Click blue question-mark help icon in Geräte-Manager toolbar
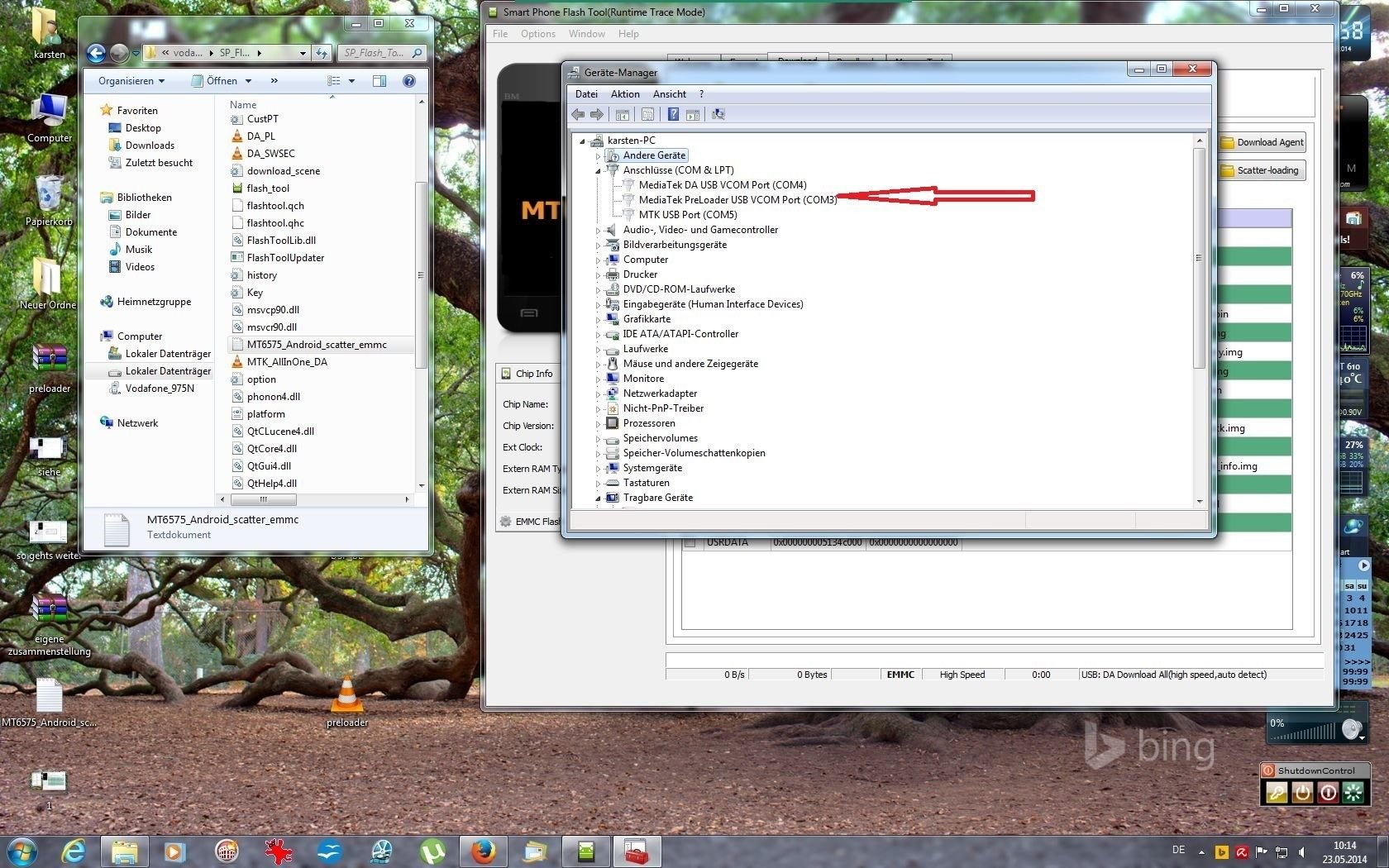Screen dimensions: 1389x868 [x=673, y=114]
